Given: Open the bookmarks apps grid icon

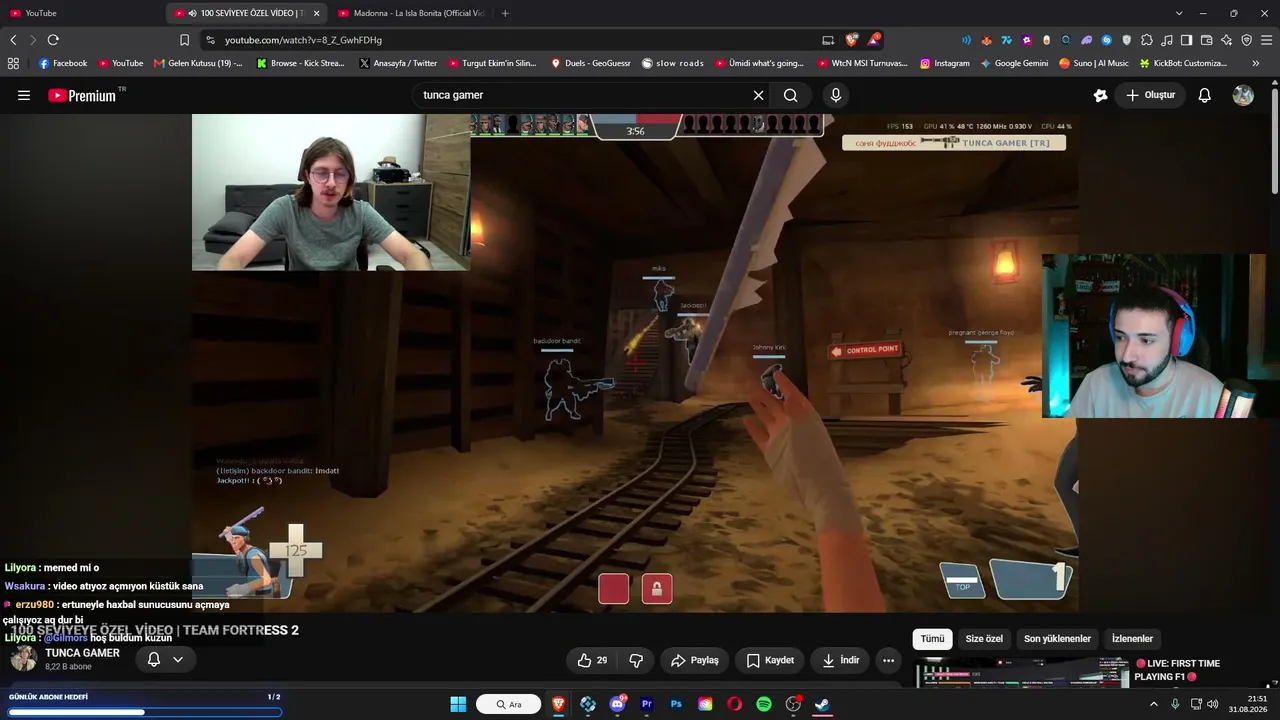Looking at the screenshot, I should tap(13, 63).
